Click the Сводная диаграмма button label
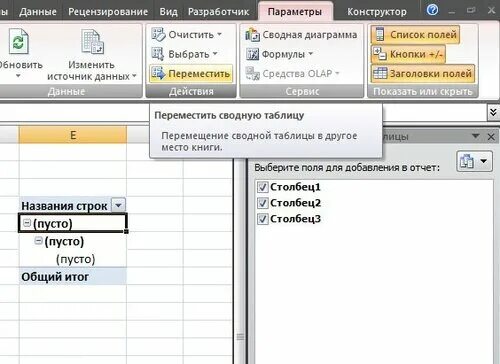This screenshot has width=500, height=364. click(x=310, y=35)
